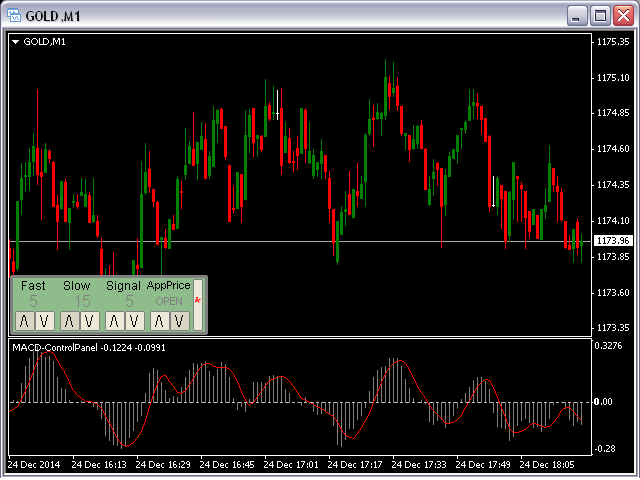Minimize the GOLD,M1 chart window
This screenshot has height=480, width=640.
click(x=578, y=16)
